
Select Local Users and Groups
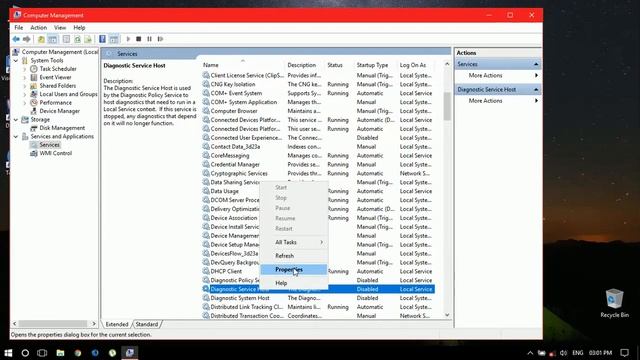pyautogui.click(x=68, y=94)
